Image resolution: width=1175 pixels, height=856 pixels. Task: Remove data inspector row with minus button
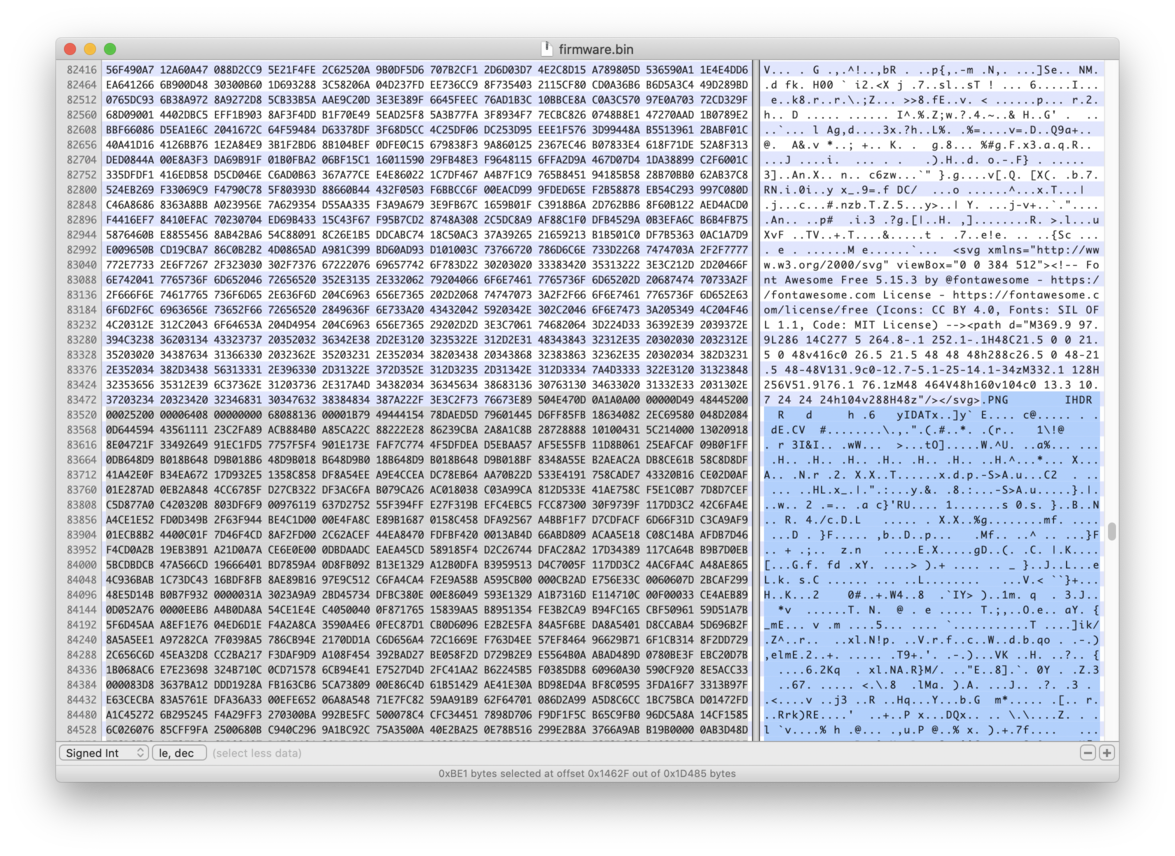tap(1088, 753)
